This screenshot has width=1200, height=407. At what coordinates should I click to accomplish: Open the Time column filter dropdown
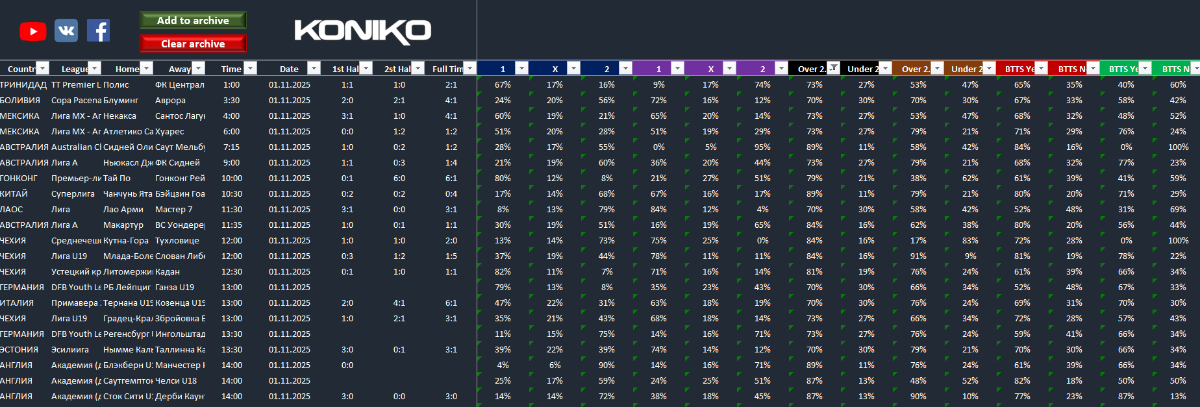coord(251,69)
